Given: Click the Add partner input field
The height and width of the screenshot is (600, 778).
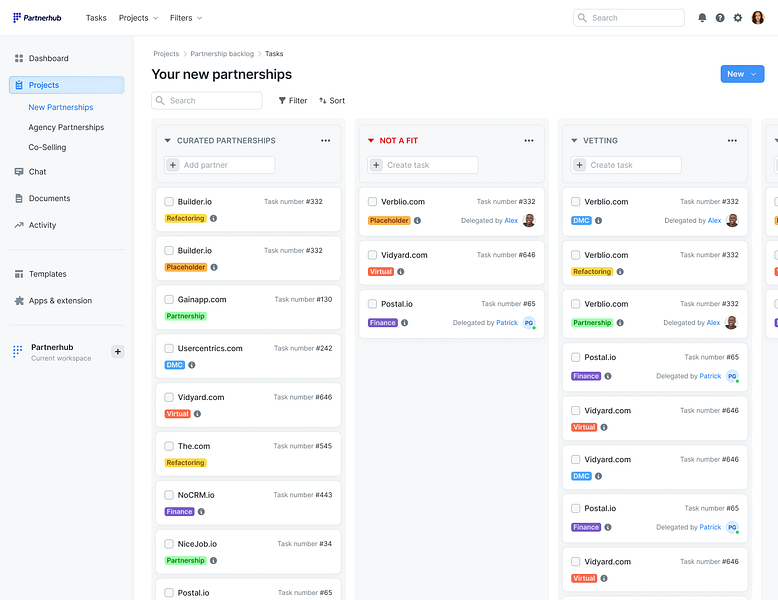Looking at the screenshot, I should 220,165.
